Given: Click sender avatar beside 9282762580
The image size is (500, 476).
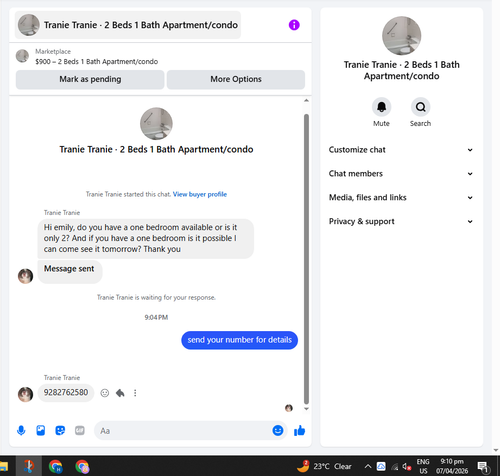Looking at the screenshot, I should click(25, 394).
